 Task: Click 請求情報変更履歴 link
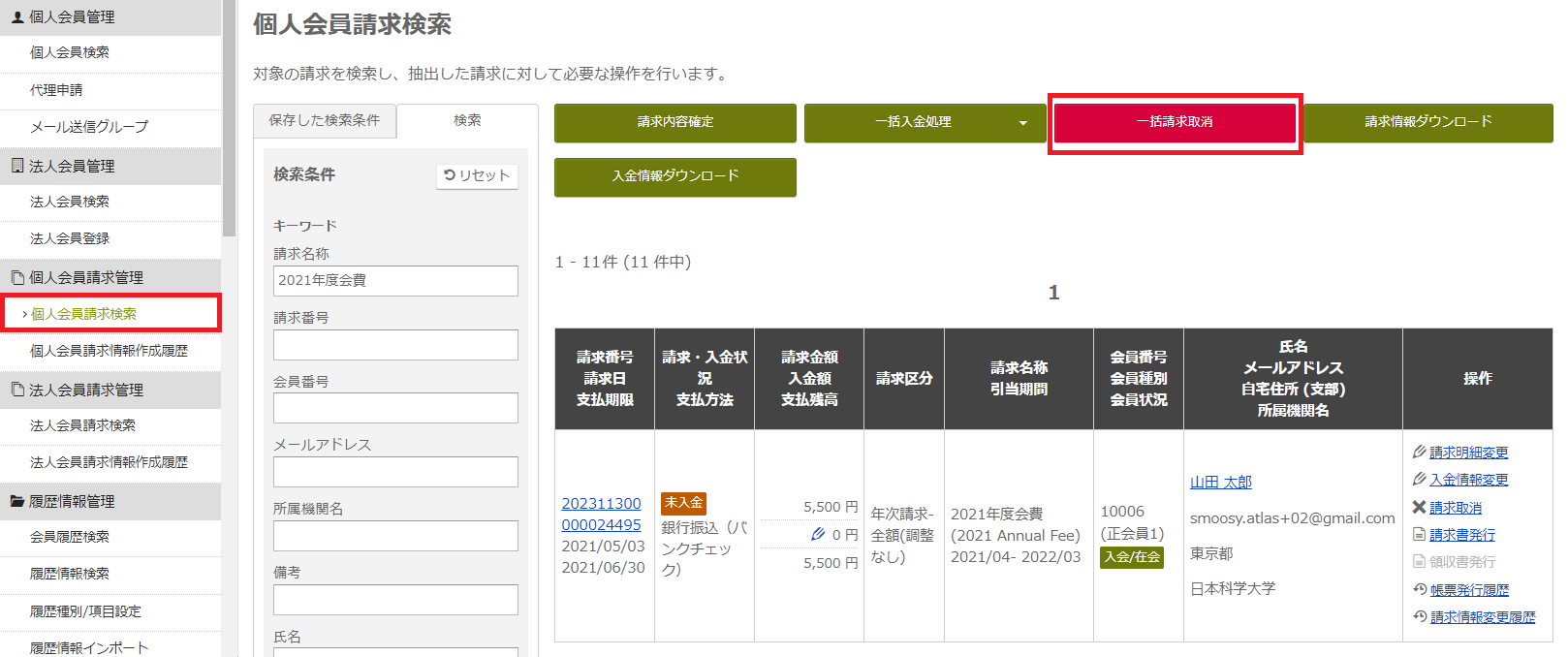pos(1483,616)
